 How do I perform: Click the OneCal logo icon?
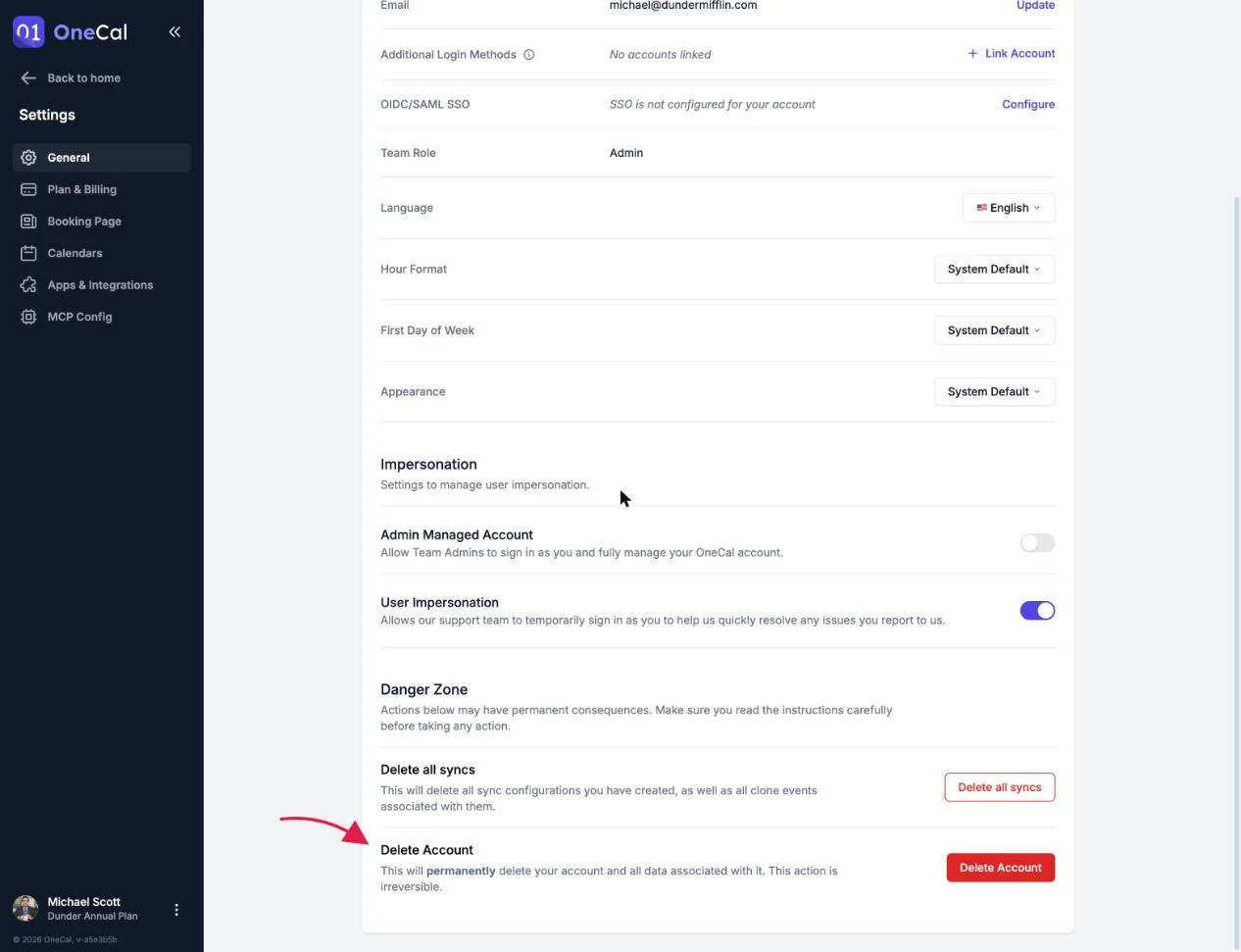click(x=28, y=31)
